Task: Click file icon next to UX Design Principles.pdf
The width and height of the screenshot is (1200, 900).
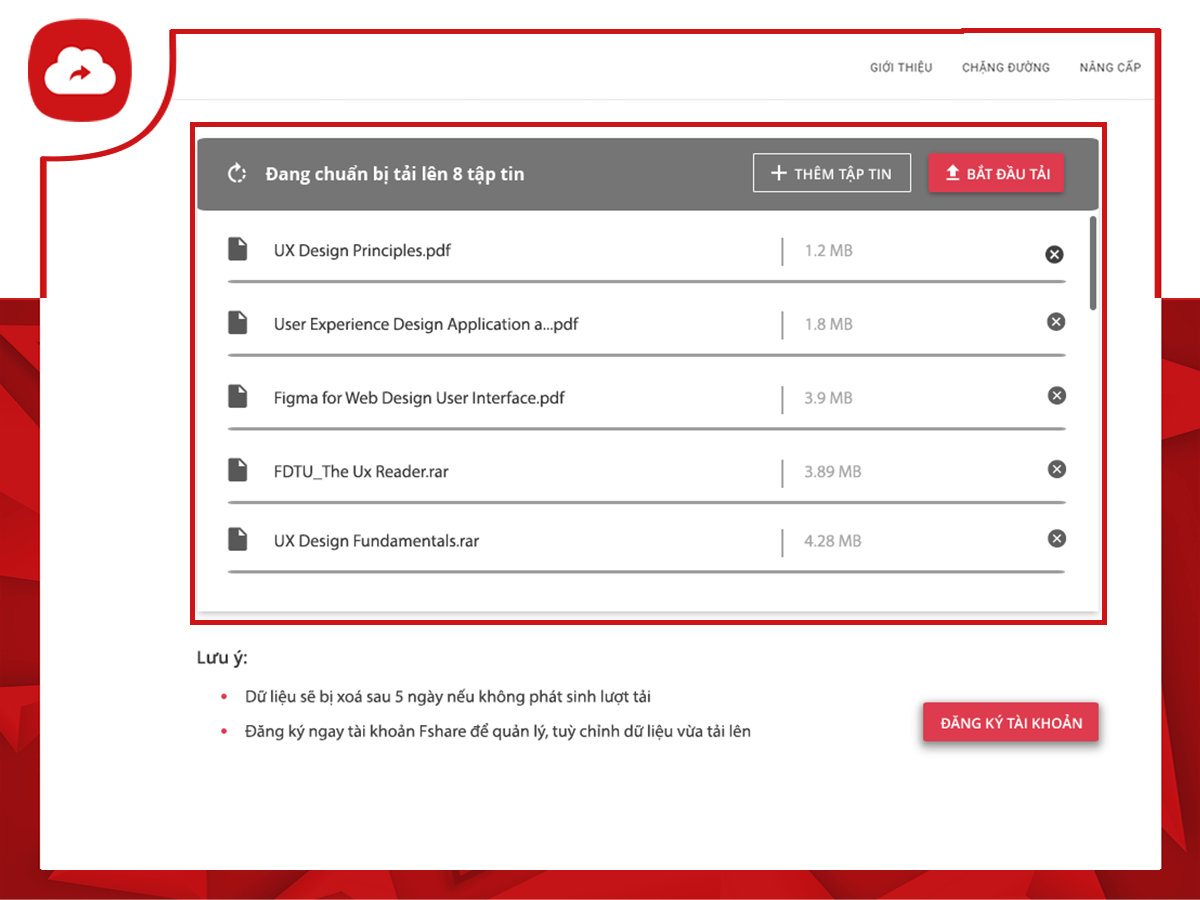Action: [237, 249]
